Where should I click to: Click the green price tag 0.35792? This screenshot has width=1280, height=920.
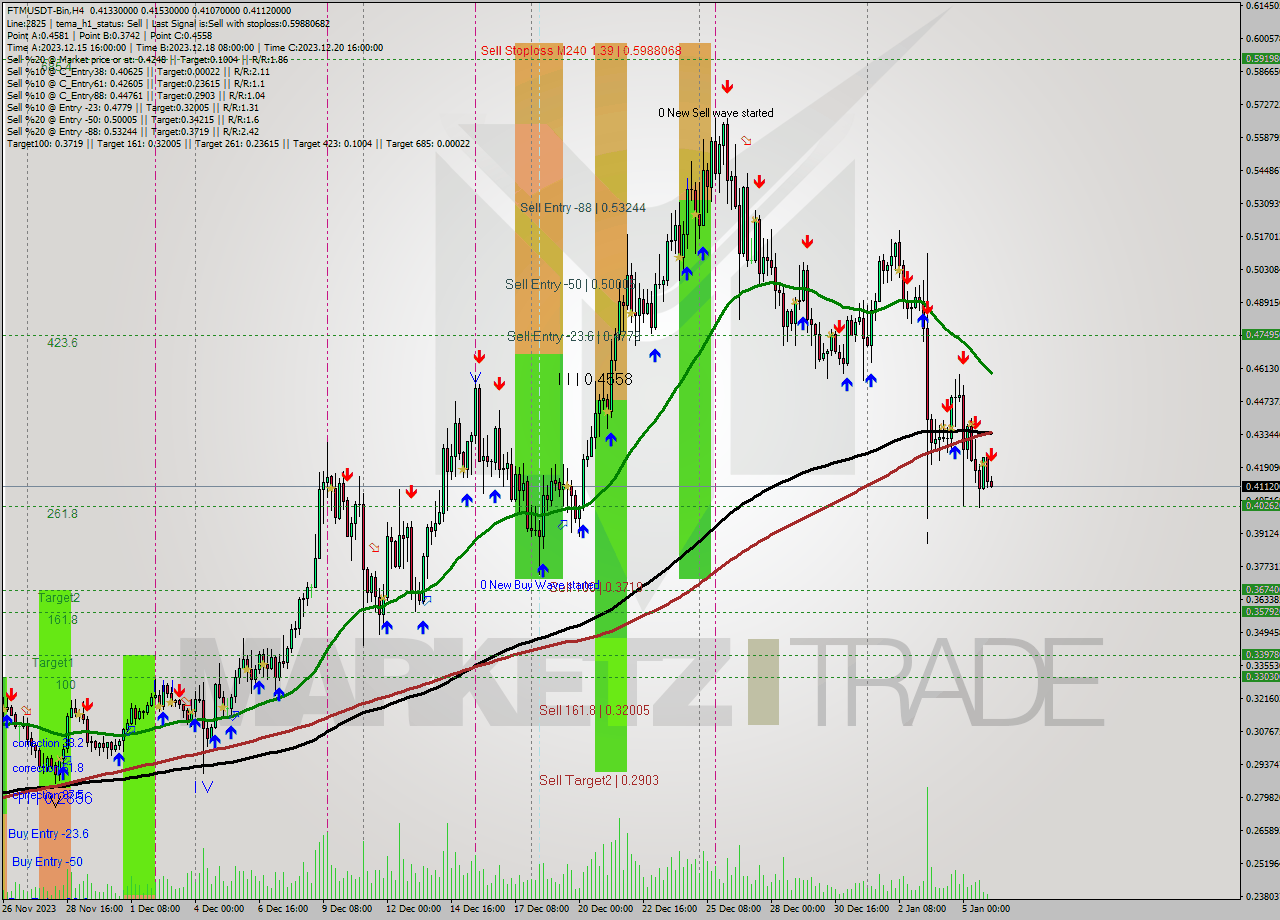[1260, 611]
